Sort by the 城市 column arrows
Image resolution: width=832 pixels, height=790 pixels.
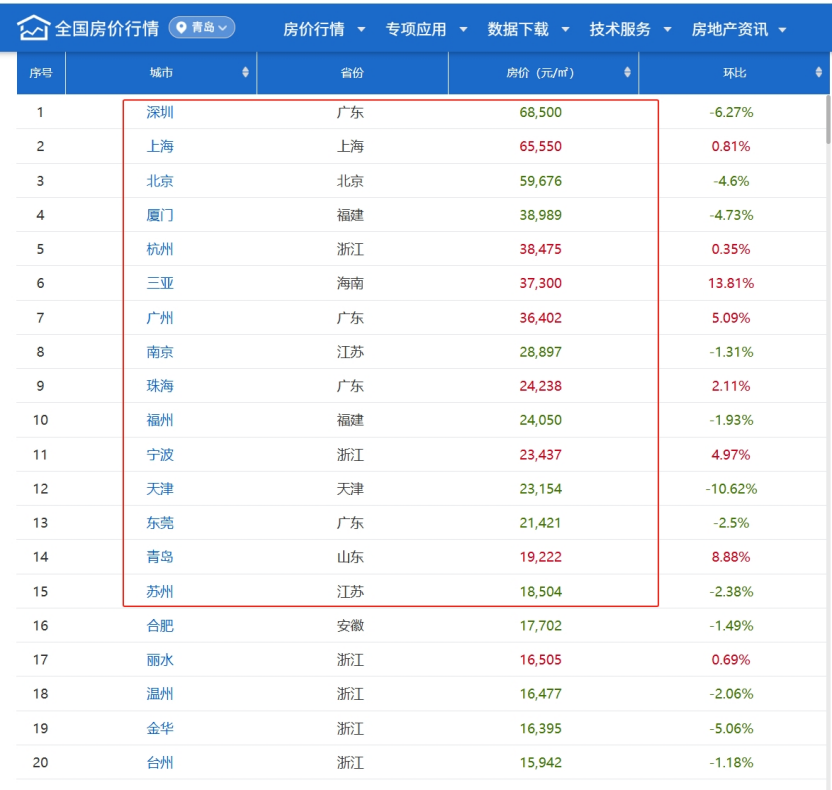click(245, 72)
